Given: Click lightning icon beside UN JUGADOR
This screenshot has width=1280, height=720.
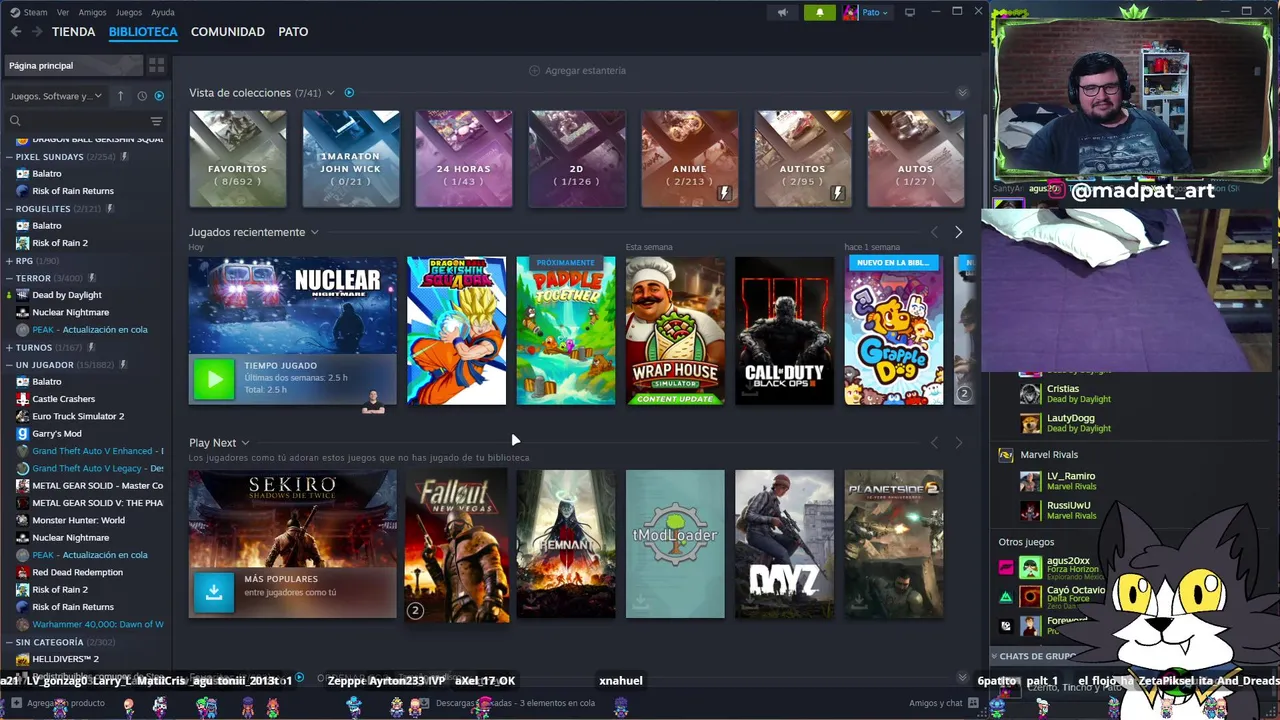Looking at the screenshot, I should (124, 365).
